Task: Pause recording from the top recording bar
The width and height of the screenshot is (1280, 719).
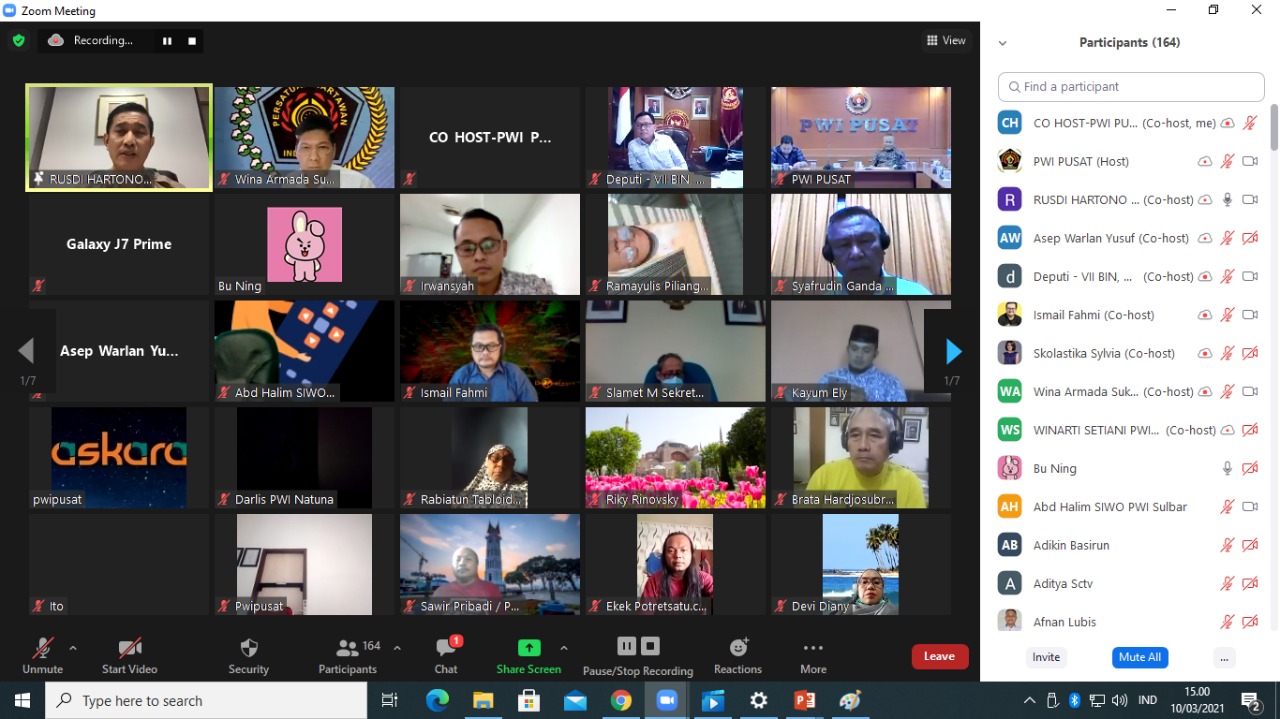Action: 167,41
